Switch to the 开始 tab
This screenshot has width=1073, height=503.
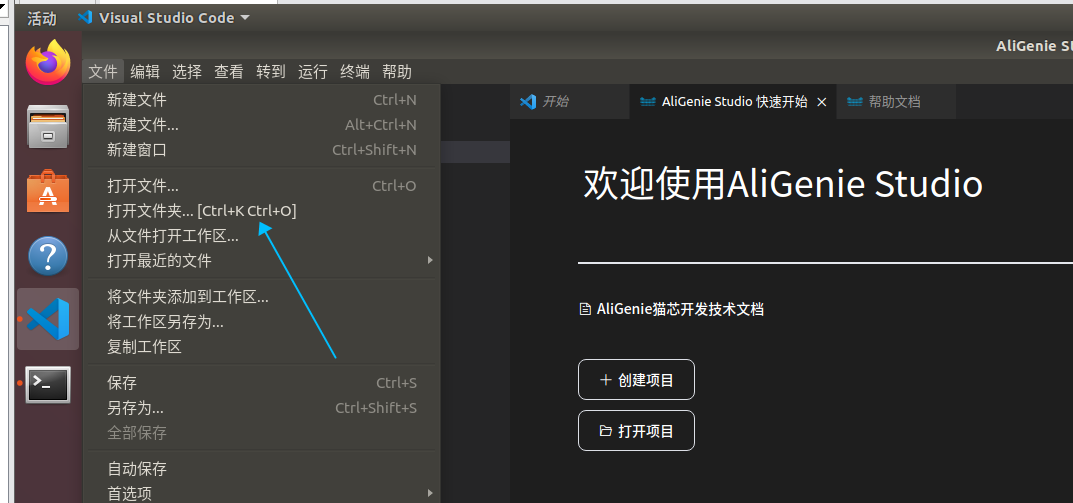pyautogui.click(x=569, y=102)
